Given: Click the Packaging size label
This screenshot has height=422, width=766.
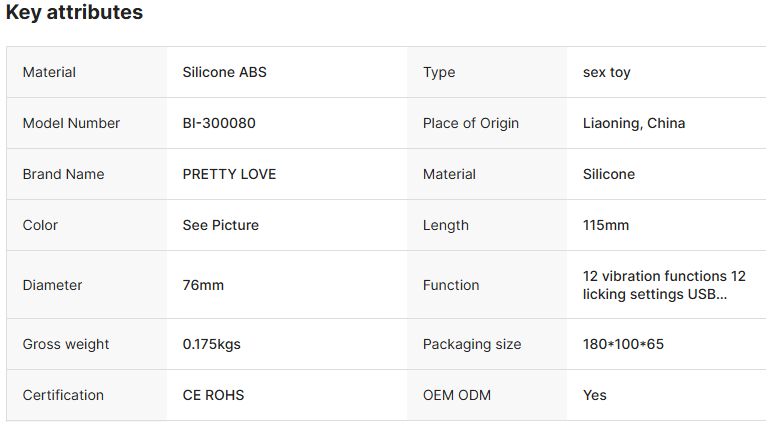Looking at the screenshot, I should tap(472, 344).
